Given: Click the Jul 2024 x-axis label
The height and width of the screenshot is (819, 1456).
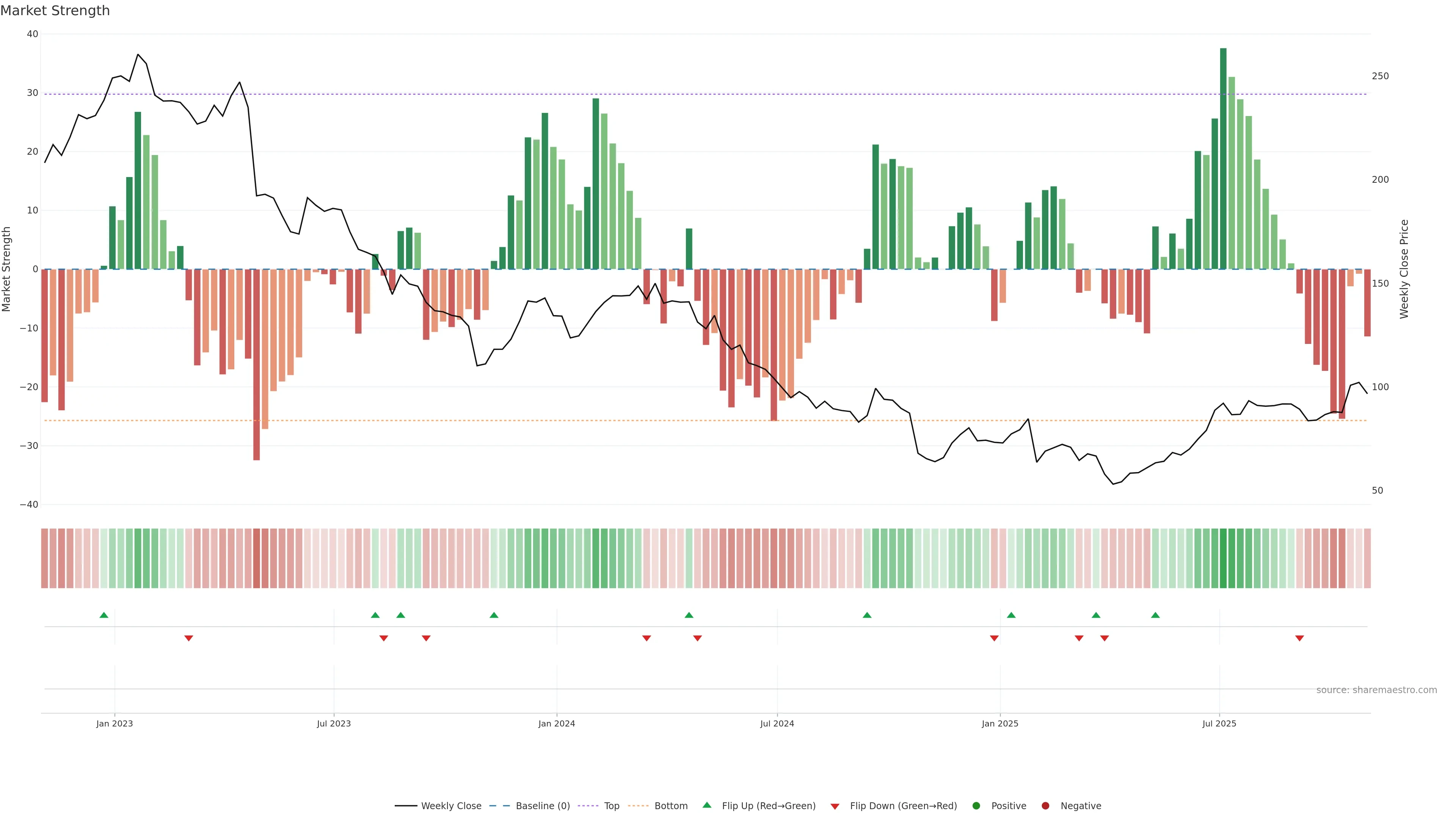Looking at the screenshot, I should coord(777,723).
